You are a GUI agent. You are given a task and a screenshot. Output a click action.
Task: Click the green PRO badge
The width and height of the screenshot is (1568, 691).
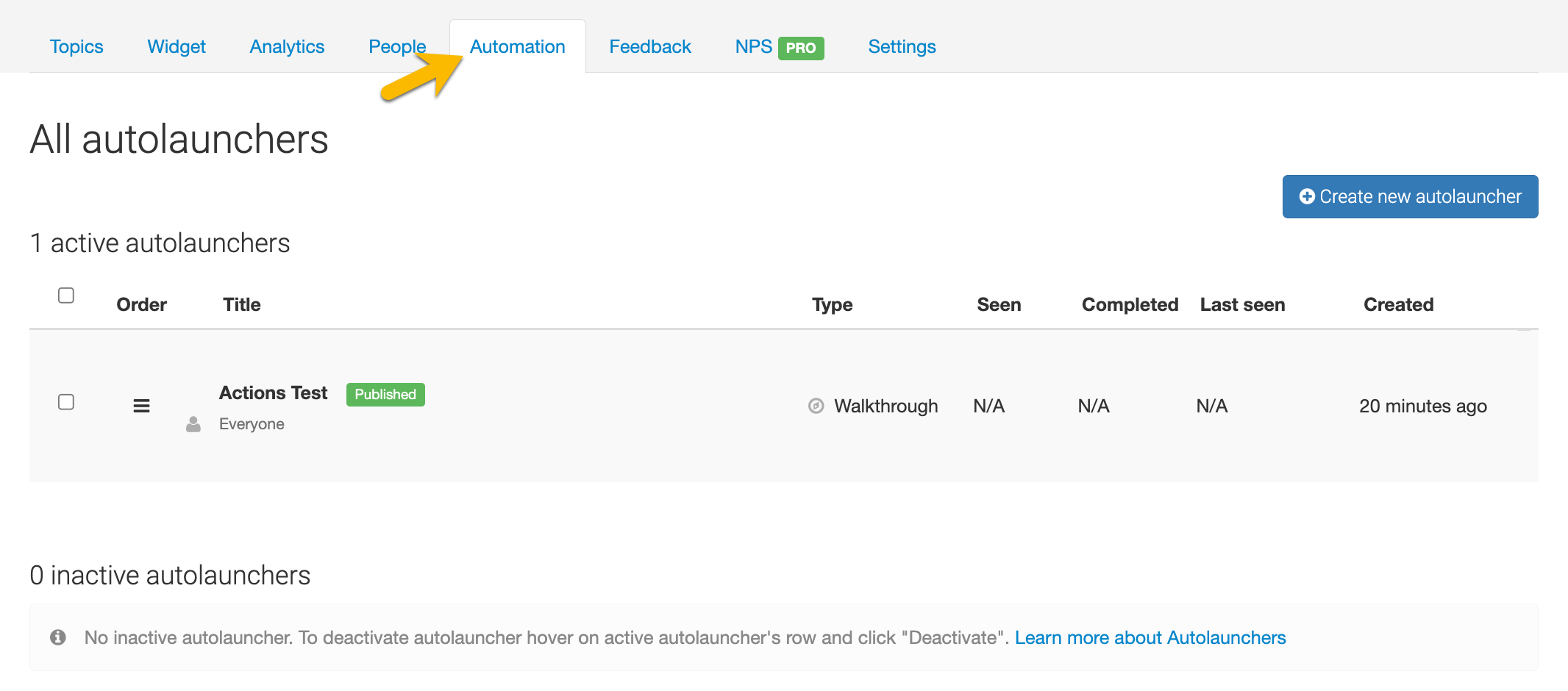[800, 48]
